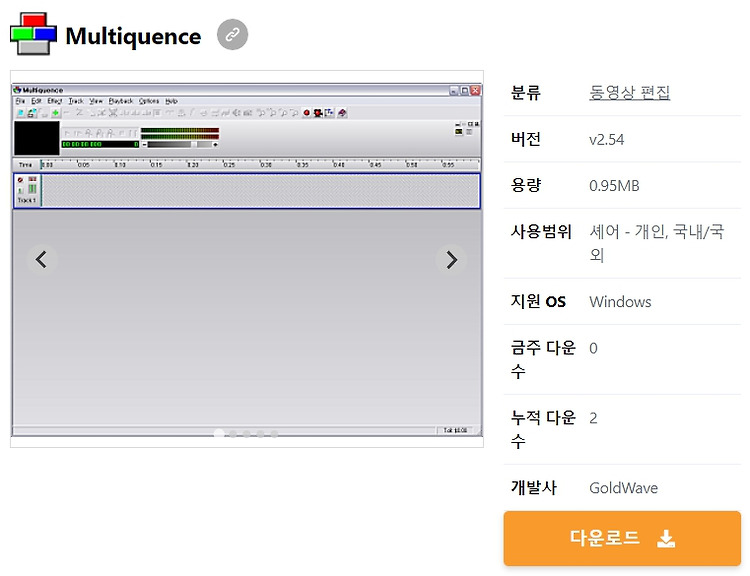Show the previous screenshot in the carousel
The height and width of the screenshot is (576, 750).
coord(42,260)
